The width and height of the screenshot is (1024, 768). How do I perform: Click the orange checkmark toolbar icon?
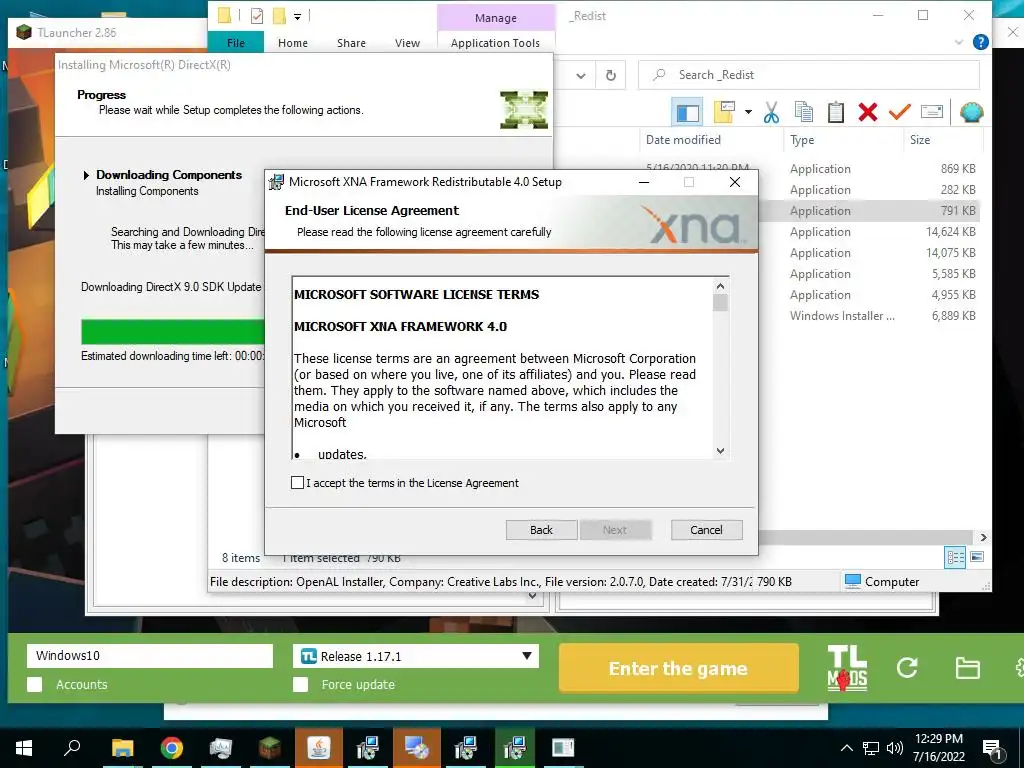[899, 112]
